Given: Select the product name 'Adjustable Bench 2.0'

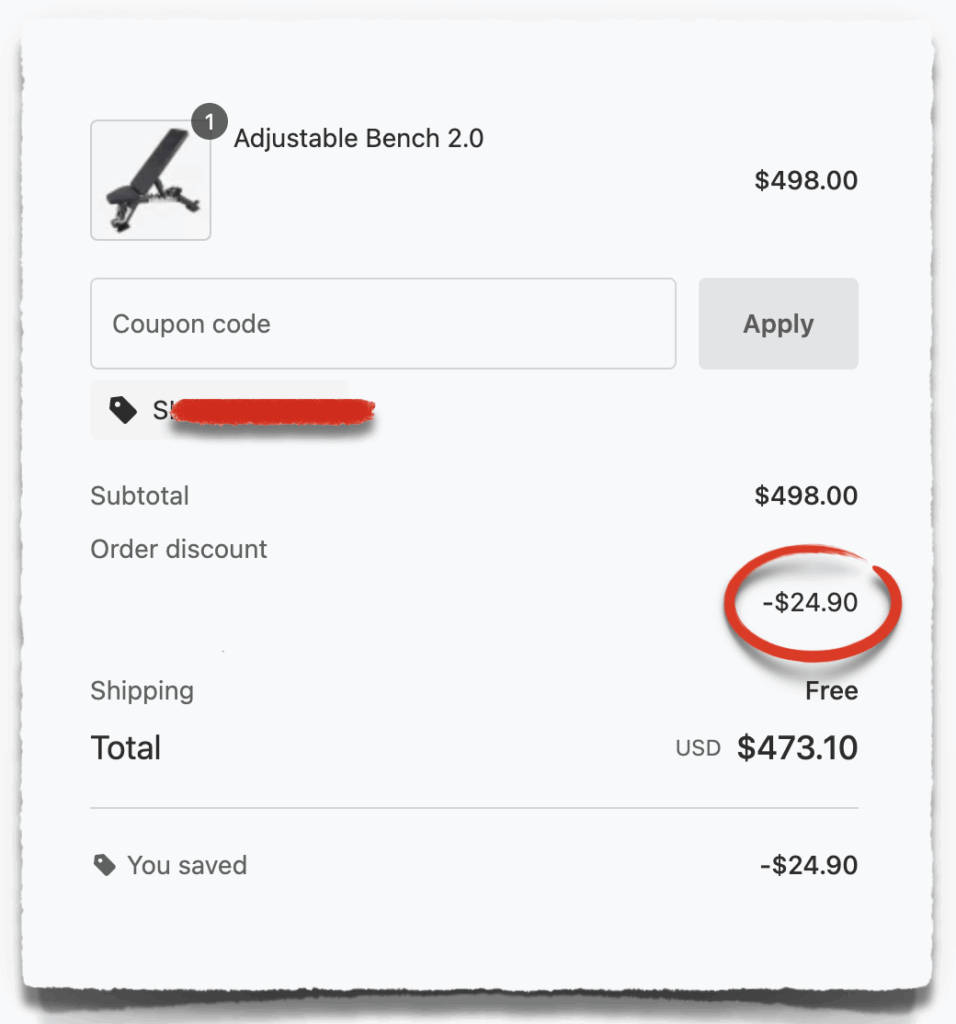Looking at the screenshot, I should click(x=358, y=138).
